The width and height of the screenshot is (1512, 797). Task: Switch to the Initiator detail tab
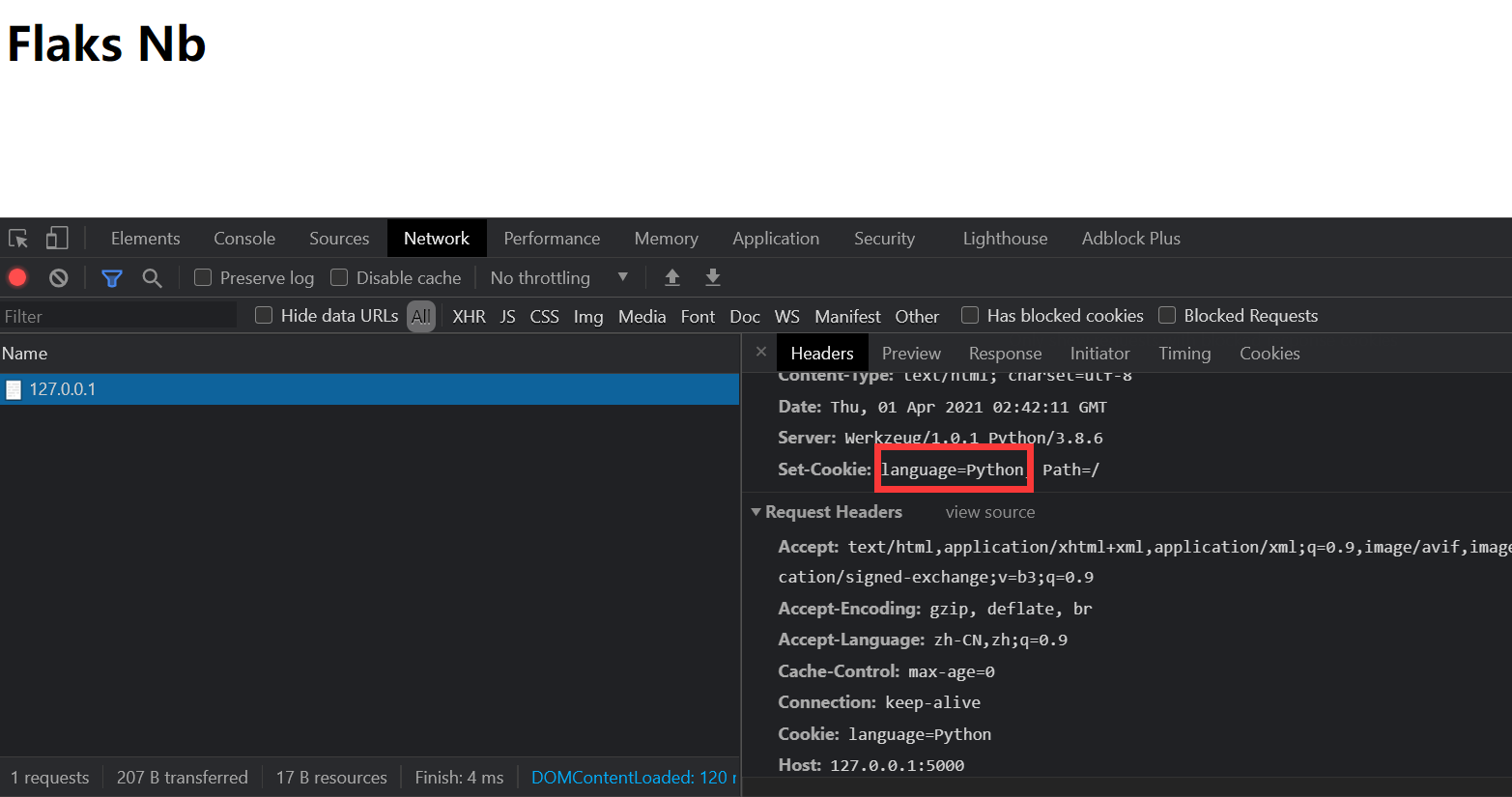(1099, 354)
